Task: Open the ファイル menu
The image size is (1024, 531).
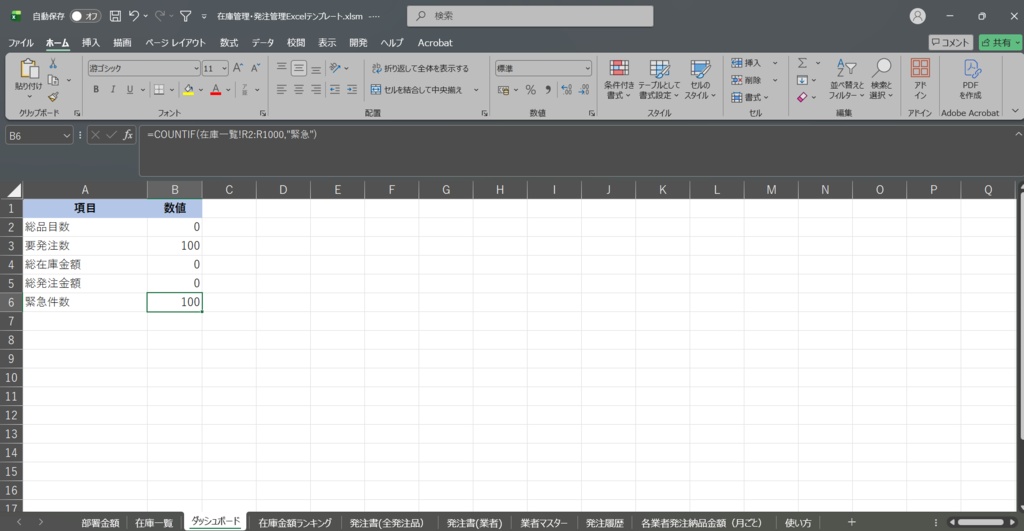Action: (x=21, y=43)
